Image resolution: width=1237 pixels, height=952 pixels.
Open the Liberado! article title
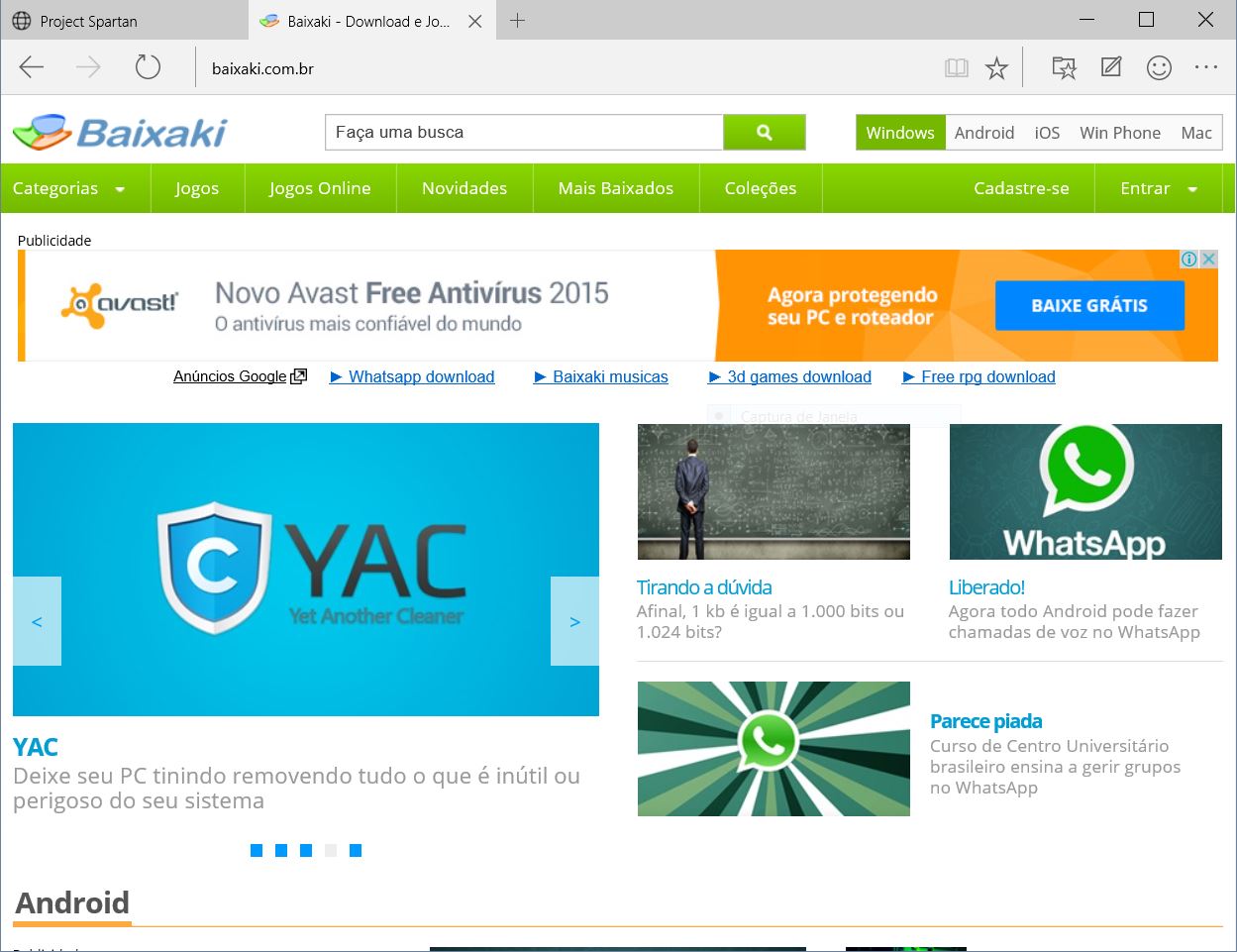tap(986, 587)
